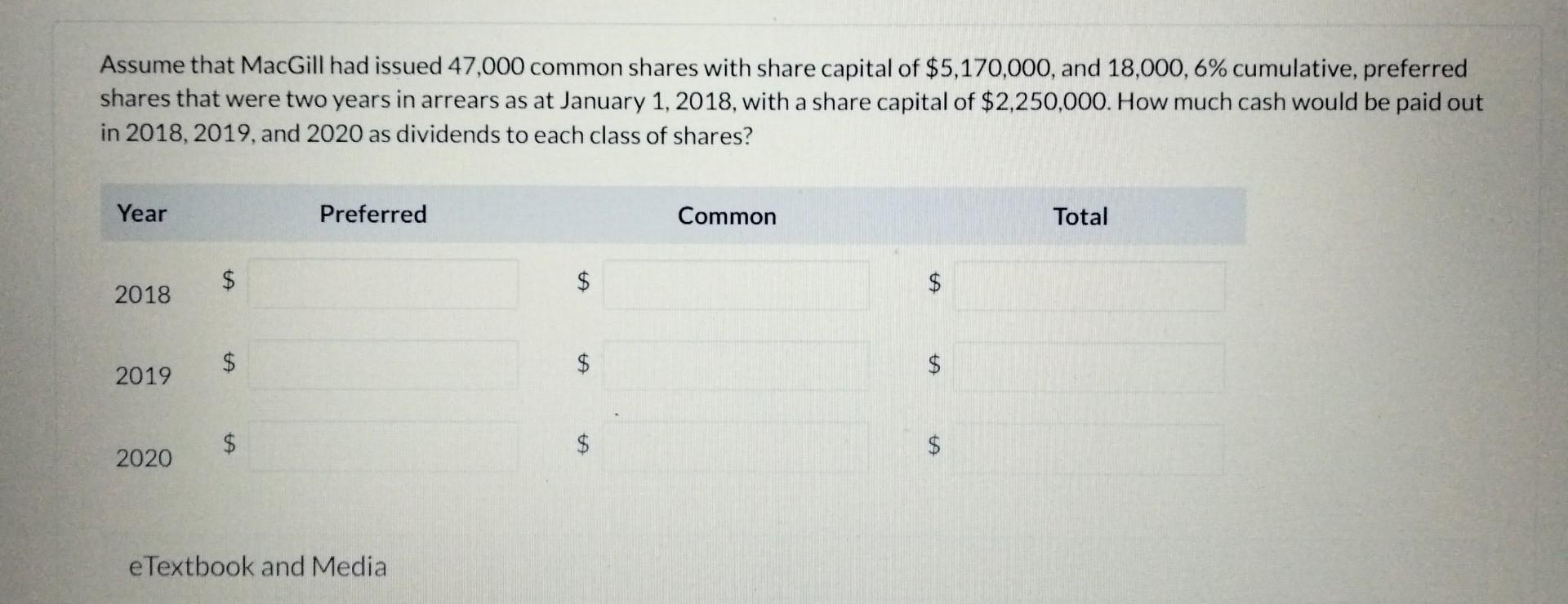This screenshot has width=1568, height=604.
Task: Click the 2018 row label
Action: click(x=143, y=294)
